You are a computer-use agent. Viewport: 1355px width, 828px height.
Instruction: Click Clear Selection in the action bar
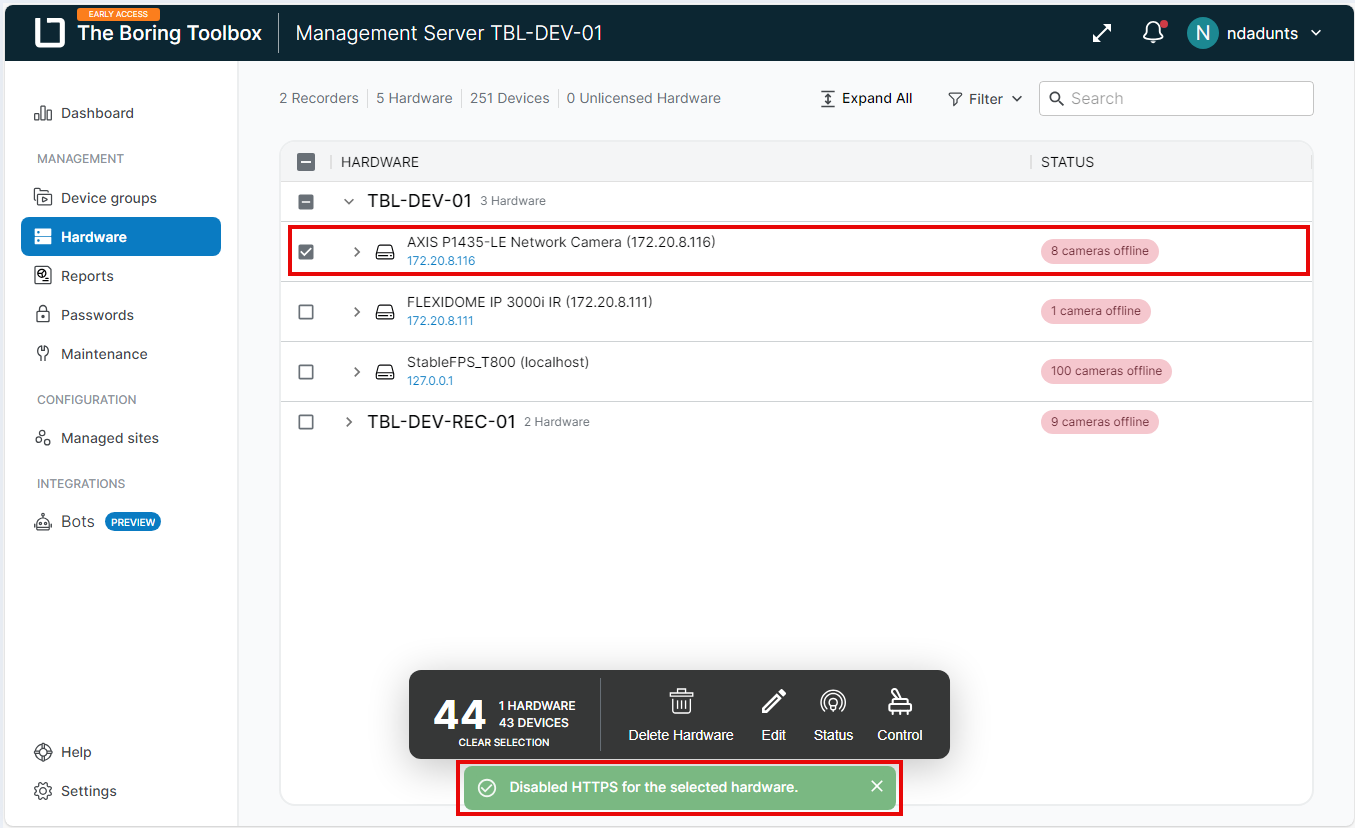pyautogui.click(x=504, y=742)
